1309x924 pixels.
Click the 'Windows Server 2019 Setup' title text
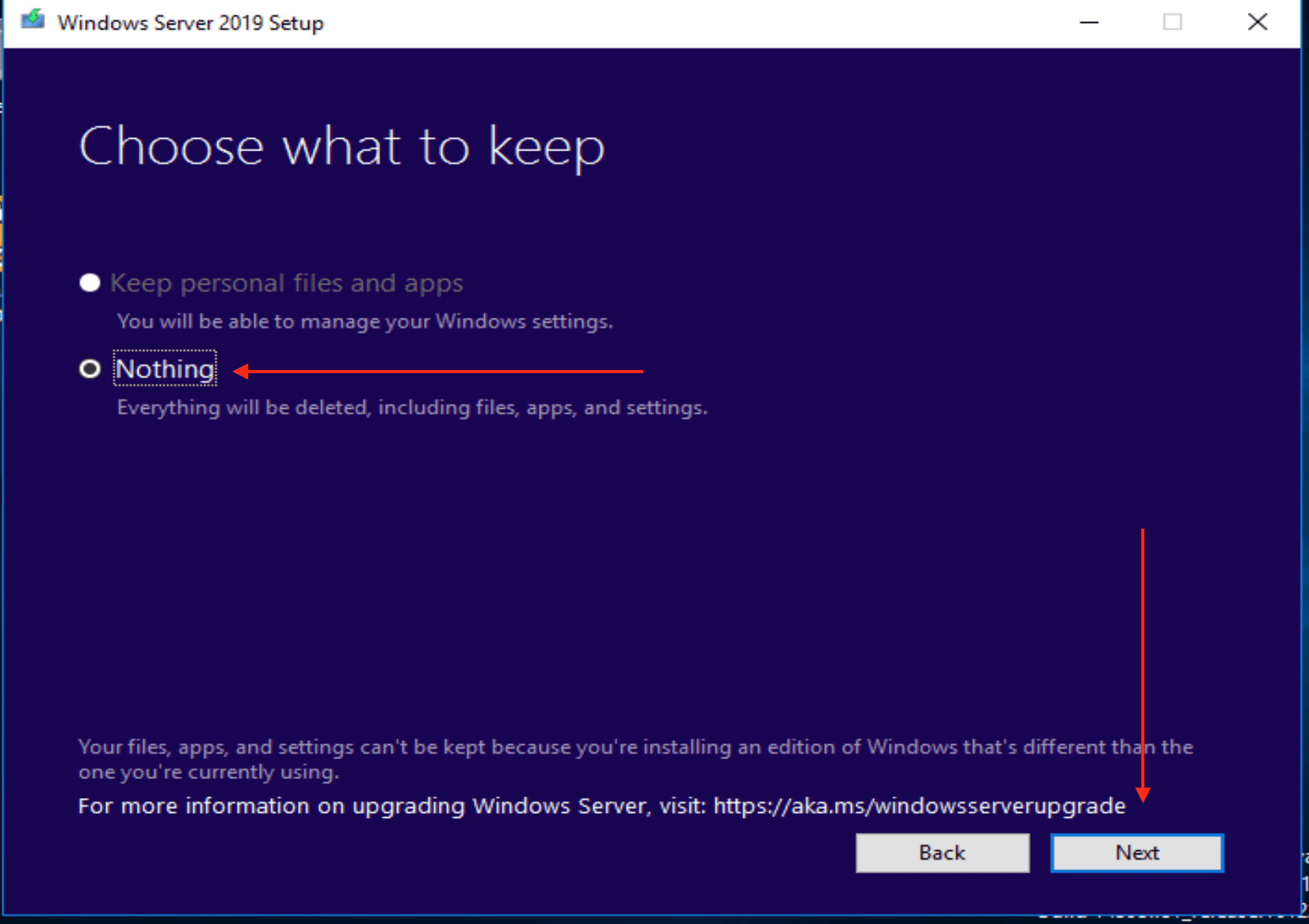pyautogui.click(x=190, y=23)
